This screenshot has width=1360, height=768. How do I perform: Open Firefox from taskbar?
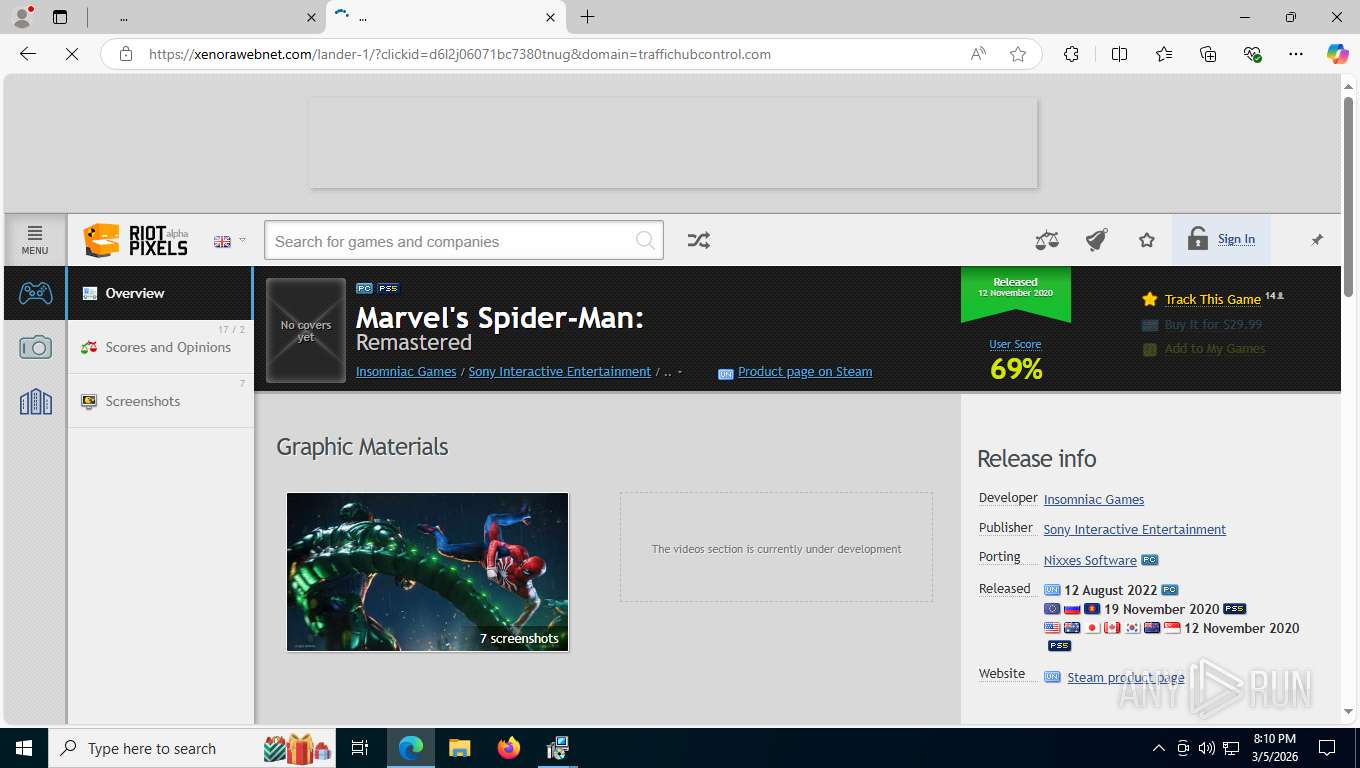(509, 748)
